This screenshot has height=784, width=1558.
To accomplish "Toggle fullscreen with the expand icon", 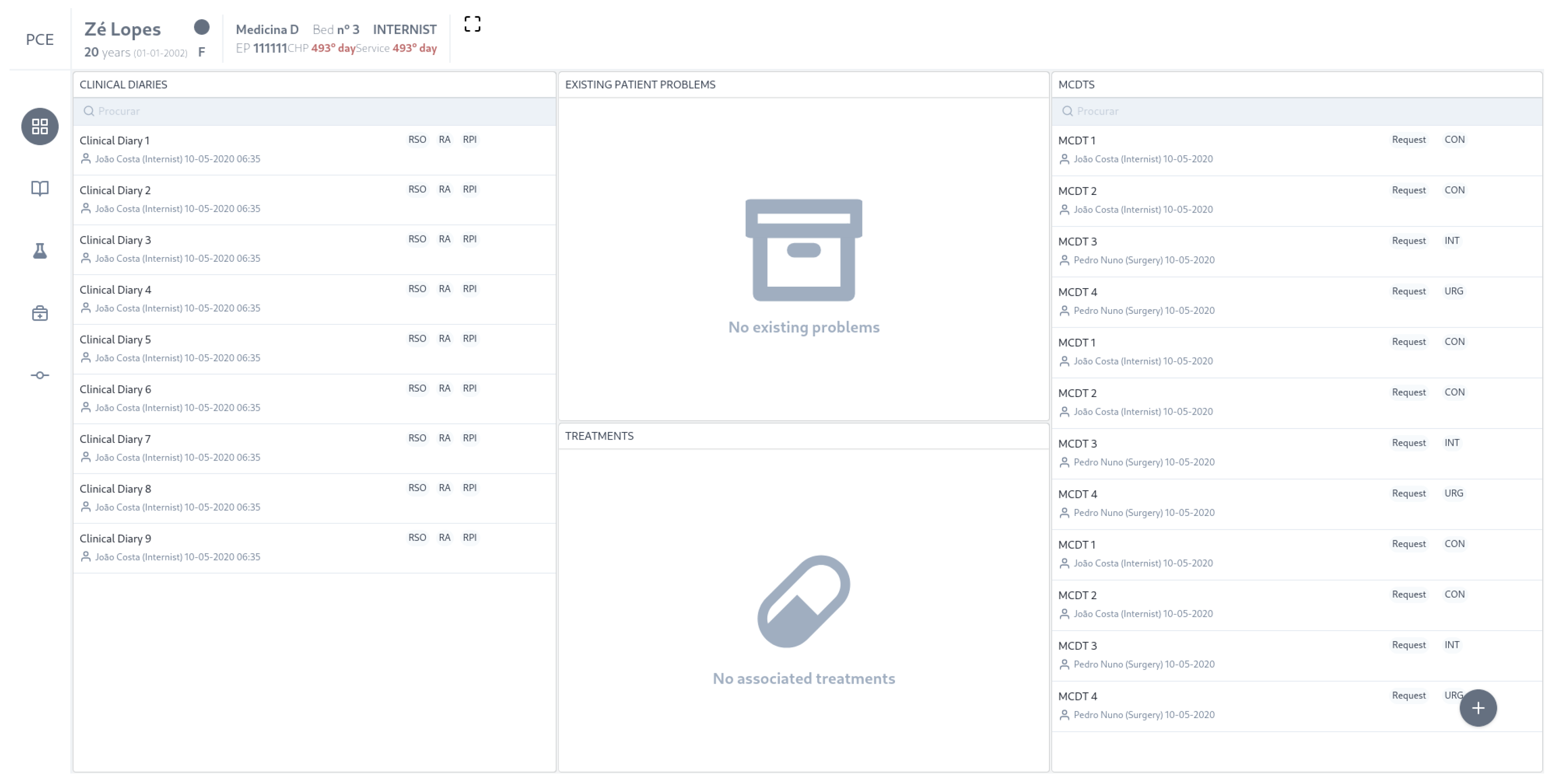I will 472,24.
